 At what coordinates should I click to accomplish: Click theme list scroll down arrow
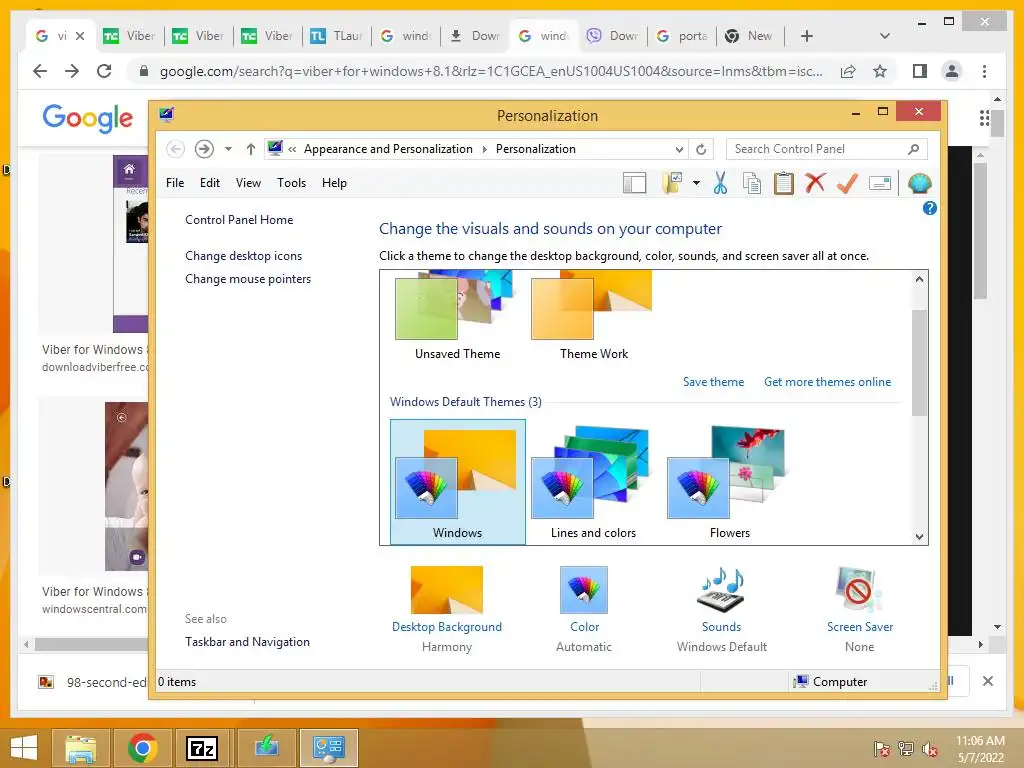919,537
